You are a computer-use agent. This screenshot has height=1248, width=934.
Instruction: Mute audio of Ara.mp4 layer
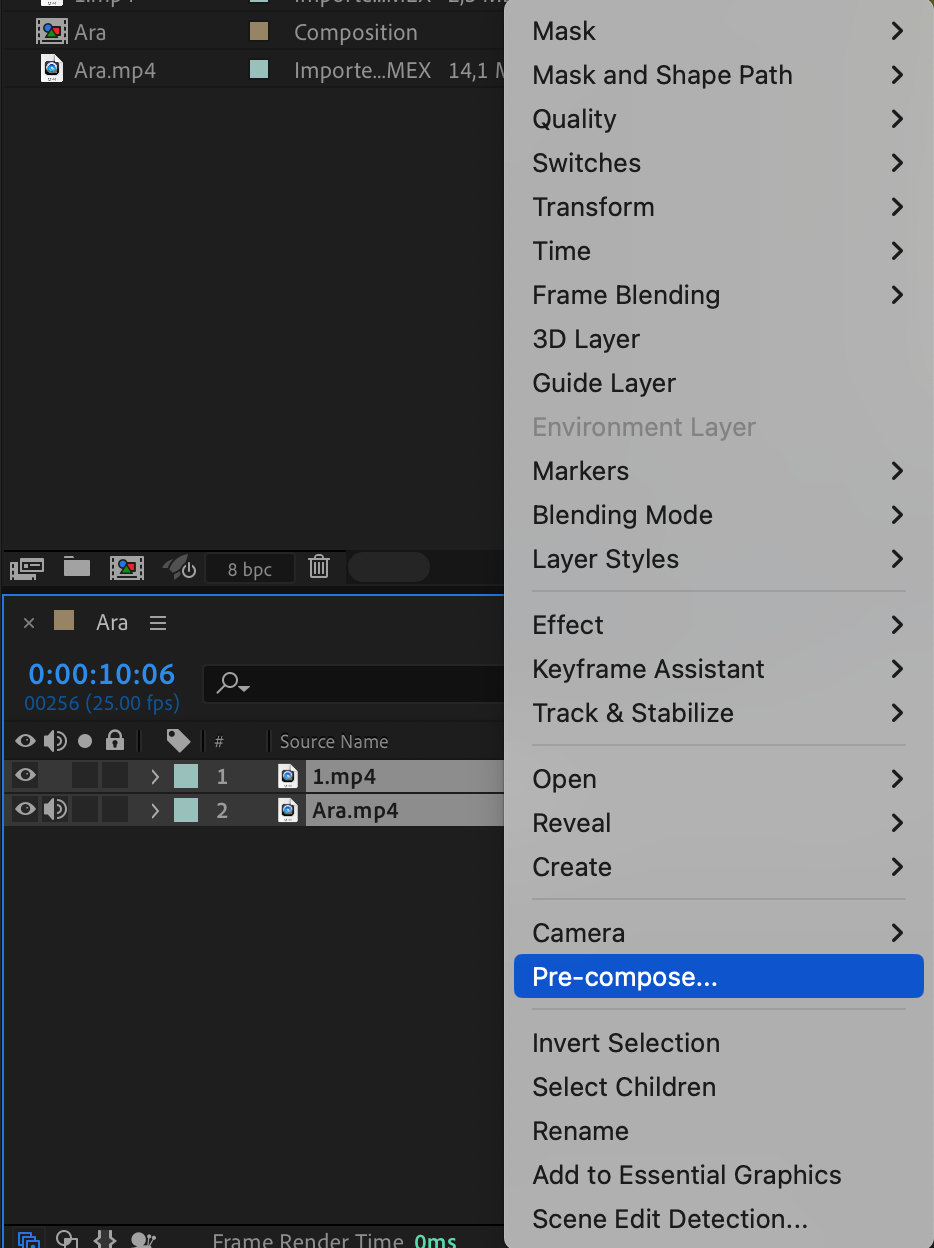(x=55, y=809)
